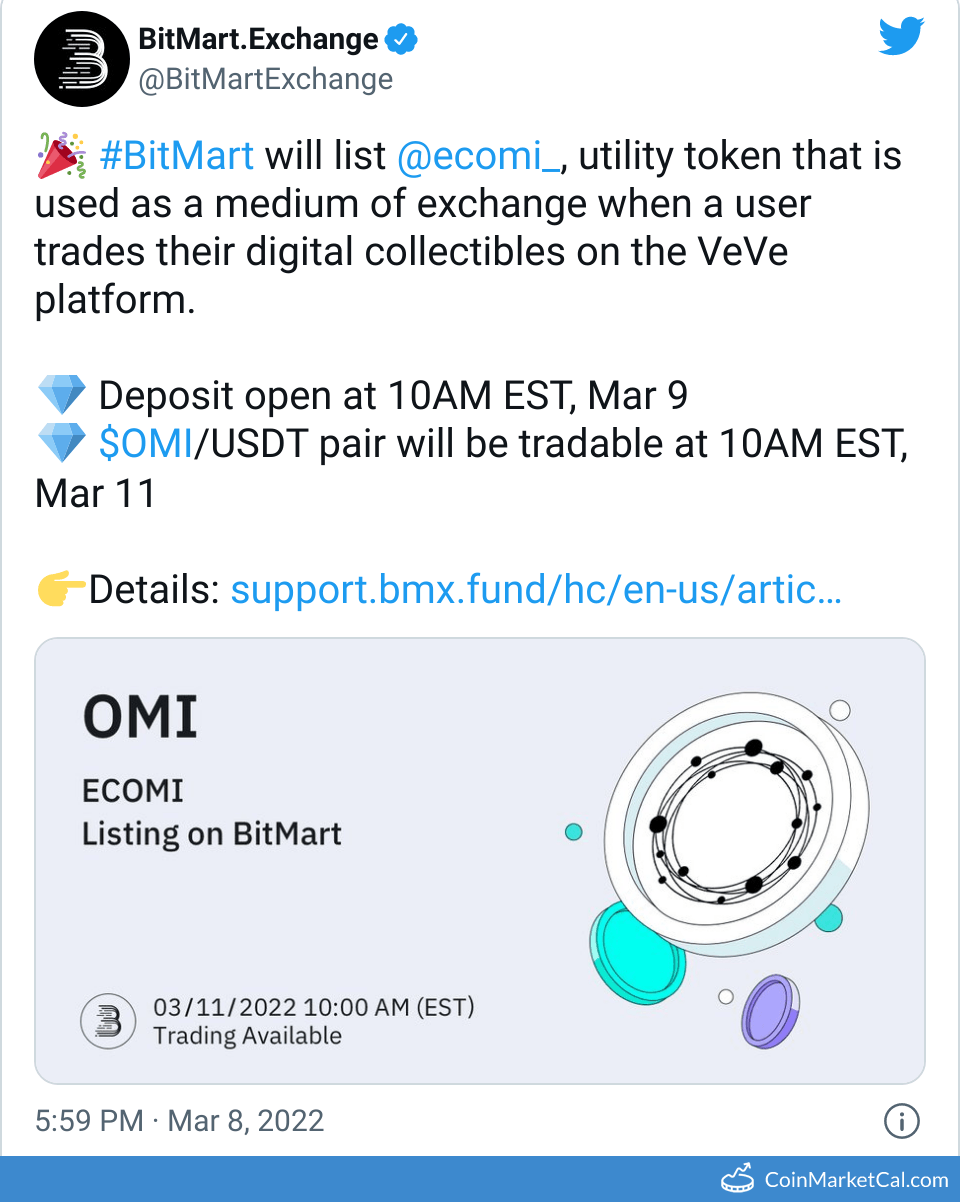This screenshot has height=1202, width=960.
Task: Click the pointing finger emoji before Details
Action: (61, 590)
